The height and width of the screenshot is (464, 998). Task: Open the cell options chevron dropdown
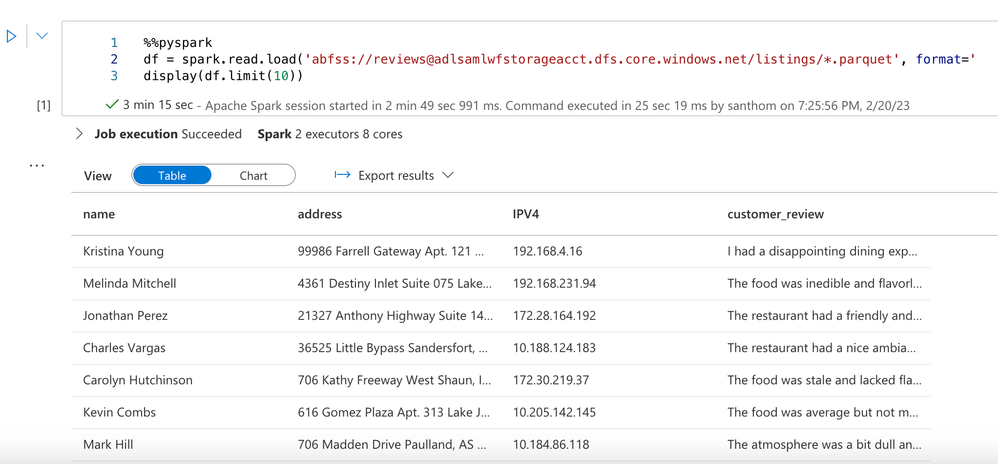click(42, 37)
